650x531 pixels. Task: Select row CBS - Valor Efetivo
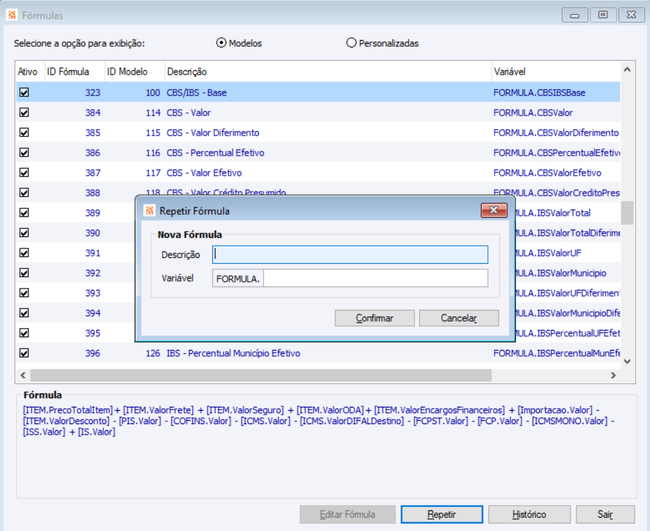point(318,172)
